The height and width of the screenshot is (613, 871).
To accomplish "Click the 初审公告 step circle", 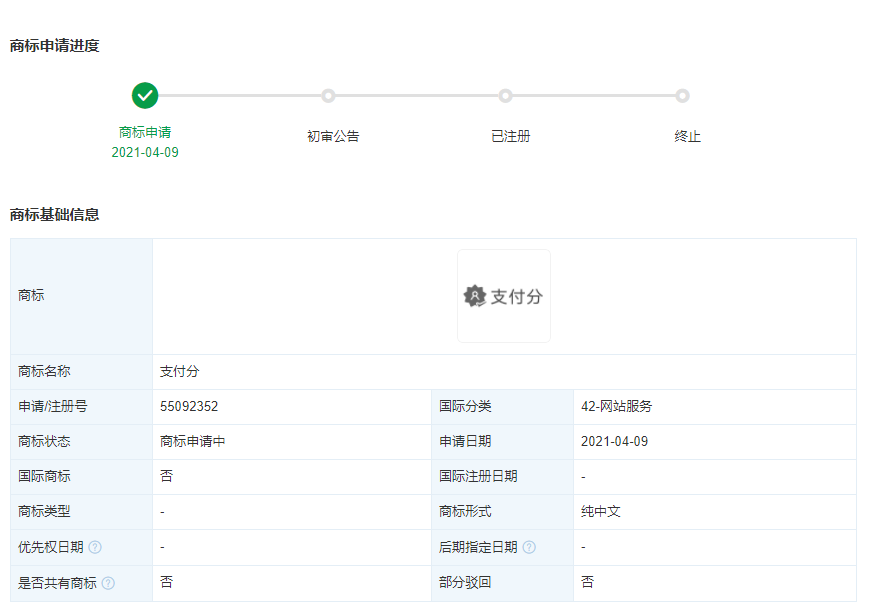I will (x=328, y=96).
